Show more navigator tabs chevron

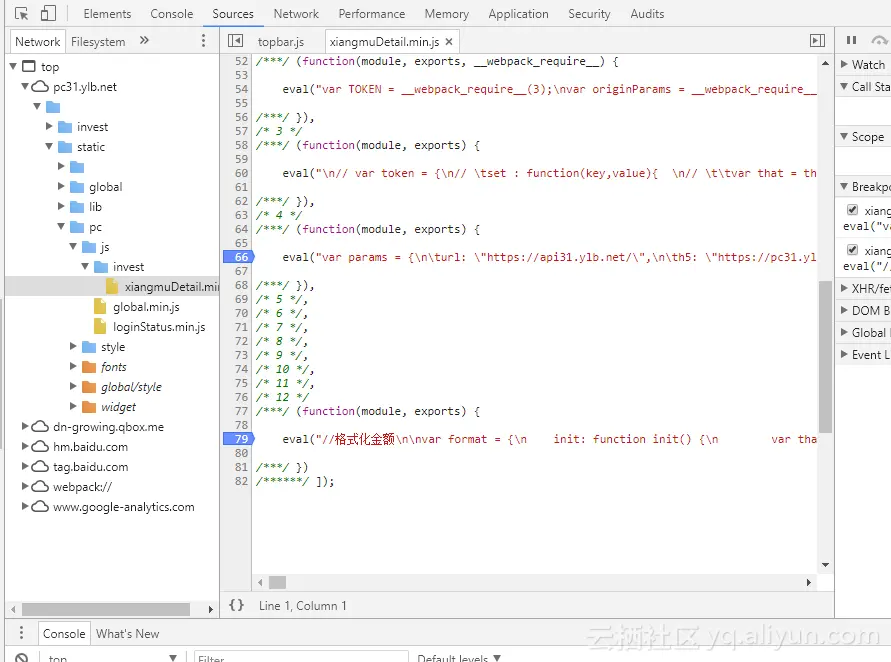[x=144, y=40]
